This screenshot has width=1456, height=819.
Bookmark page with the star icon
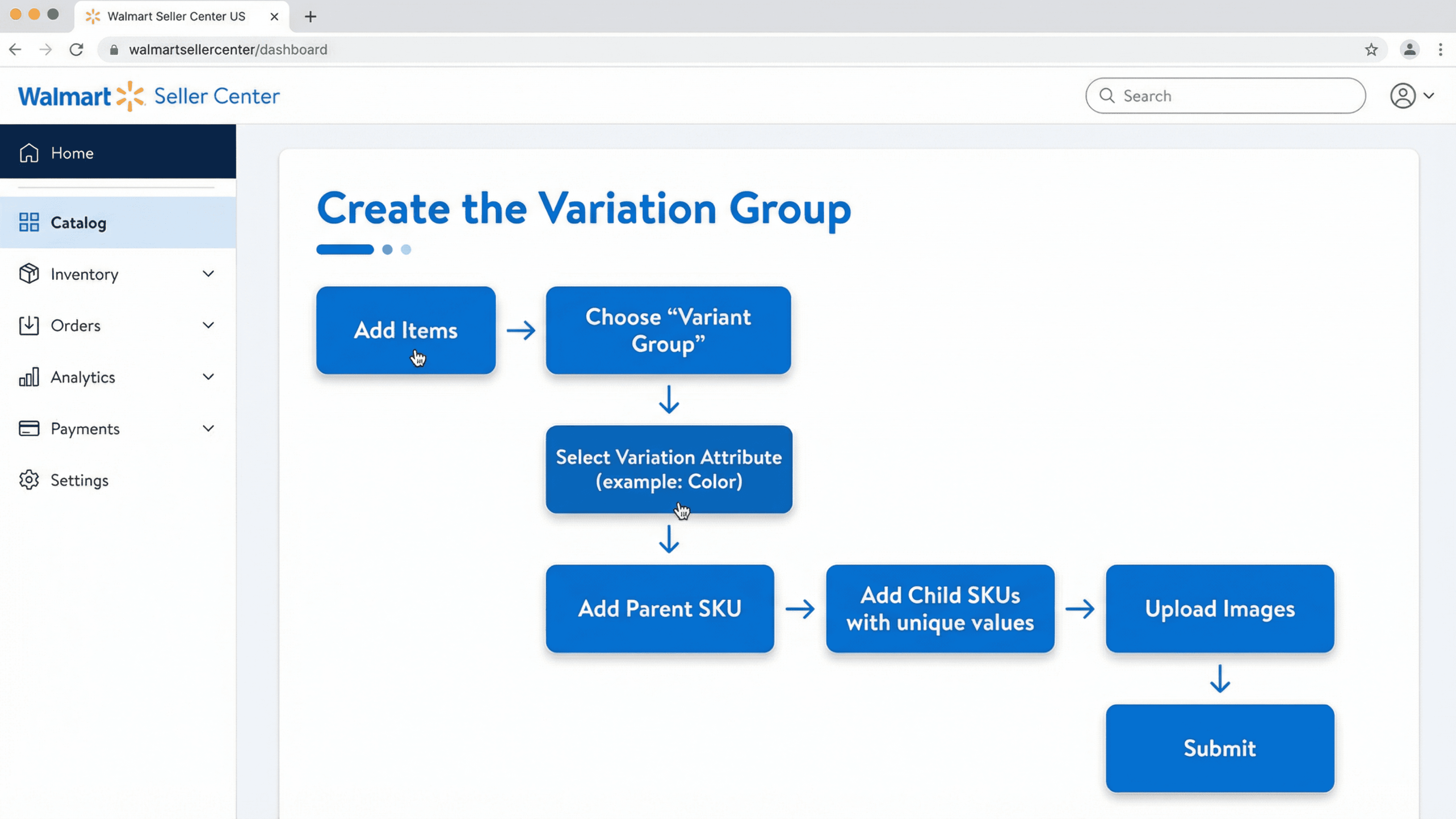1371,50
